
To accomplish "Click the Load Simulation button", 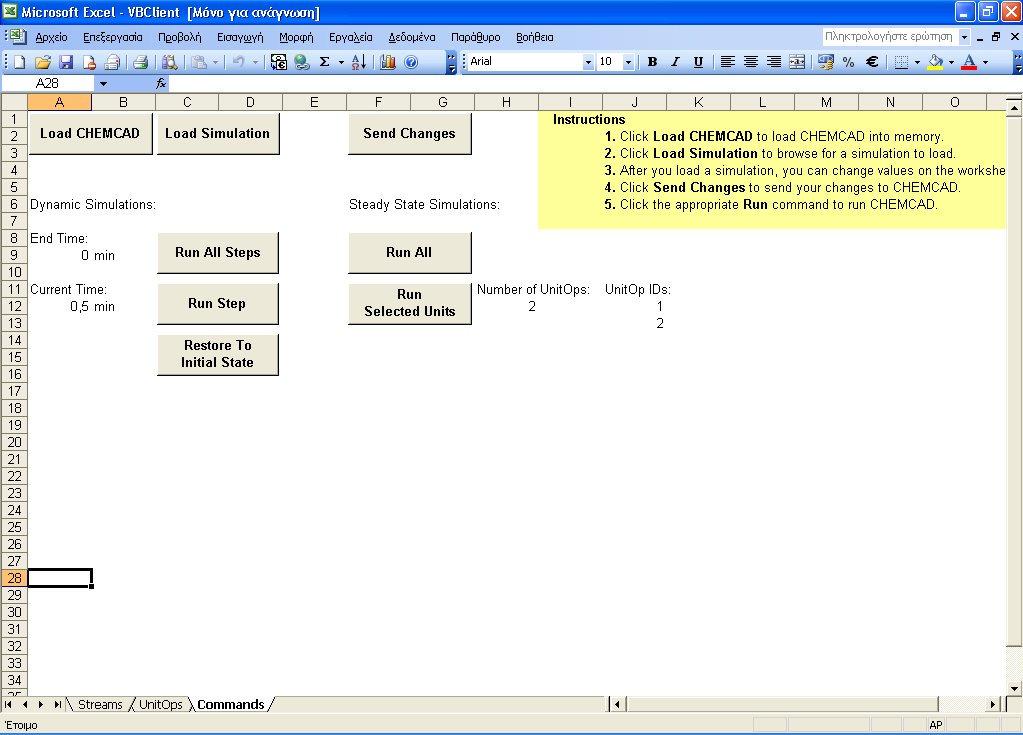I will point(217,134).
